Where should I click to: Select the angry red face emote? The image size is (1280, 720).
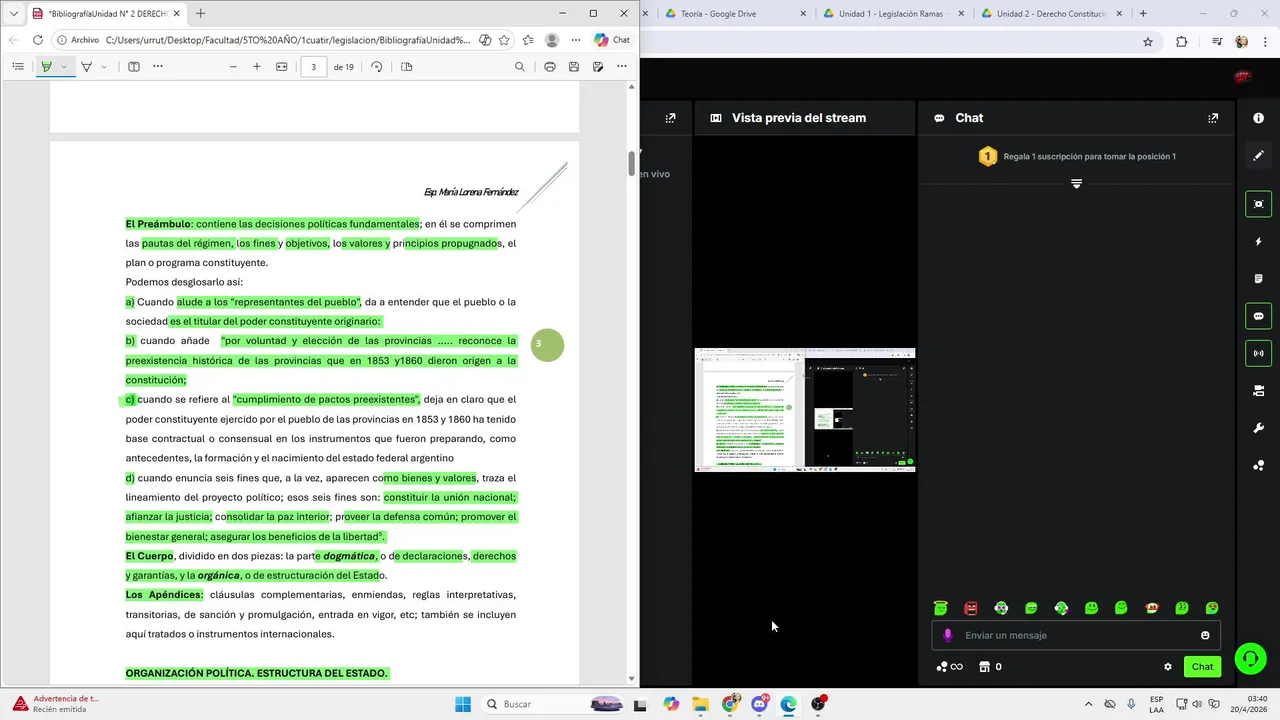coord(971,608)
